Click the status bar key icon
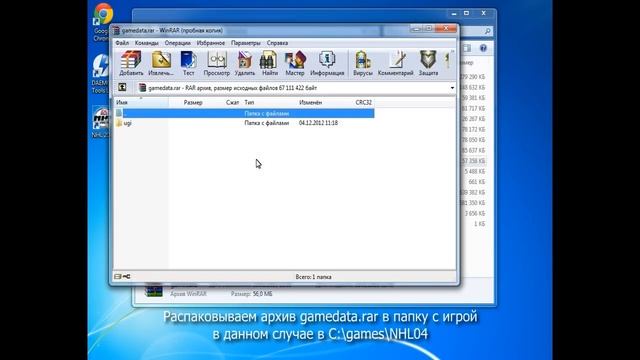640x360 pixels. 127,277
